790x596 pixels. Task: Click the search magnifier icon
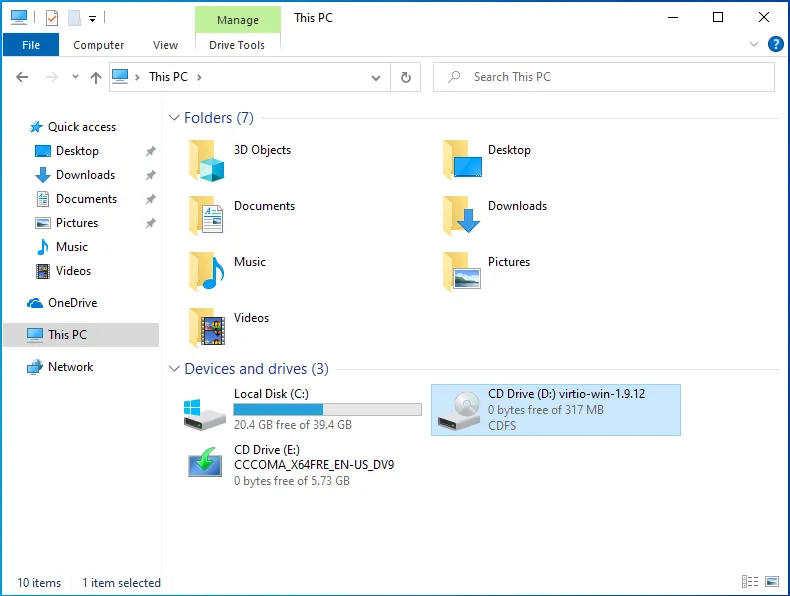click(x=454, y=77)
